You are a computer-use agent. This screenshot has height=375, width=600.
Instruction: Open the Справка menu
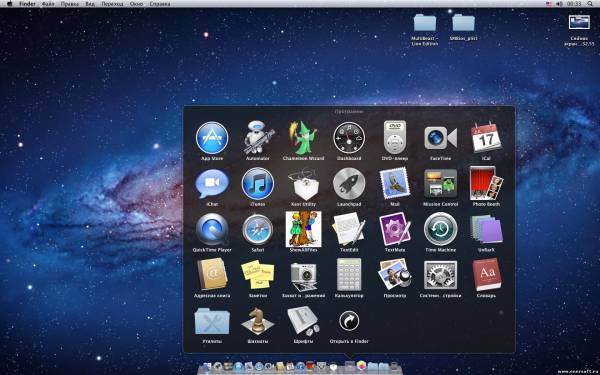160,4
